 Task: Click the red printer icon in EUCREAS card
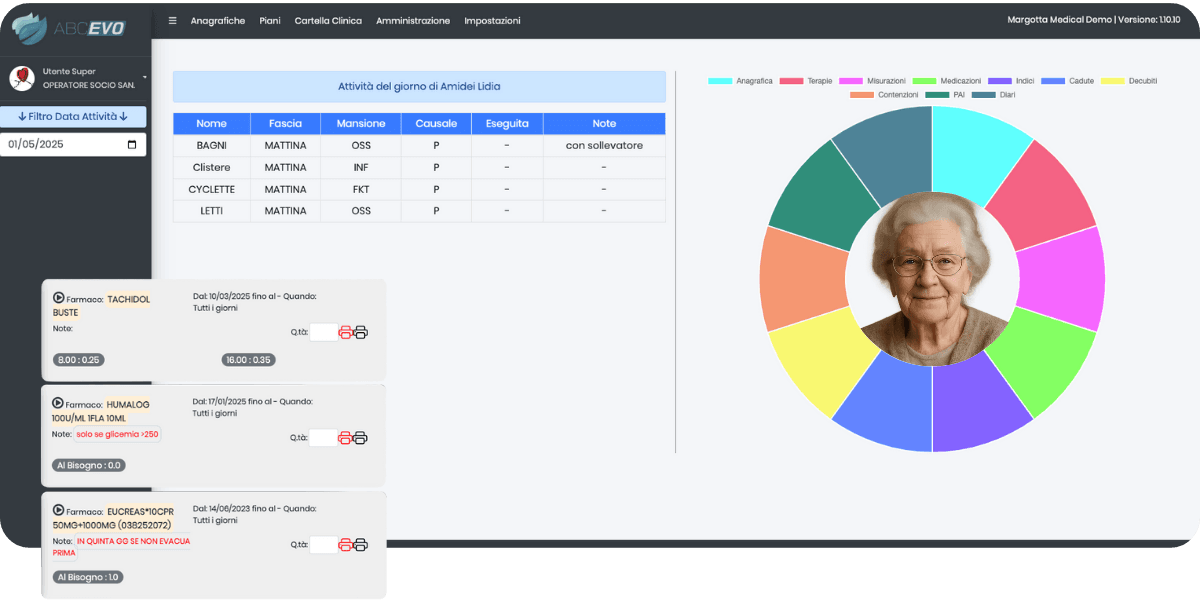coord(346,545)
